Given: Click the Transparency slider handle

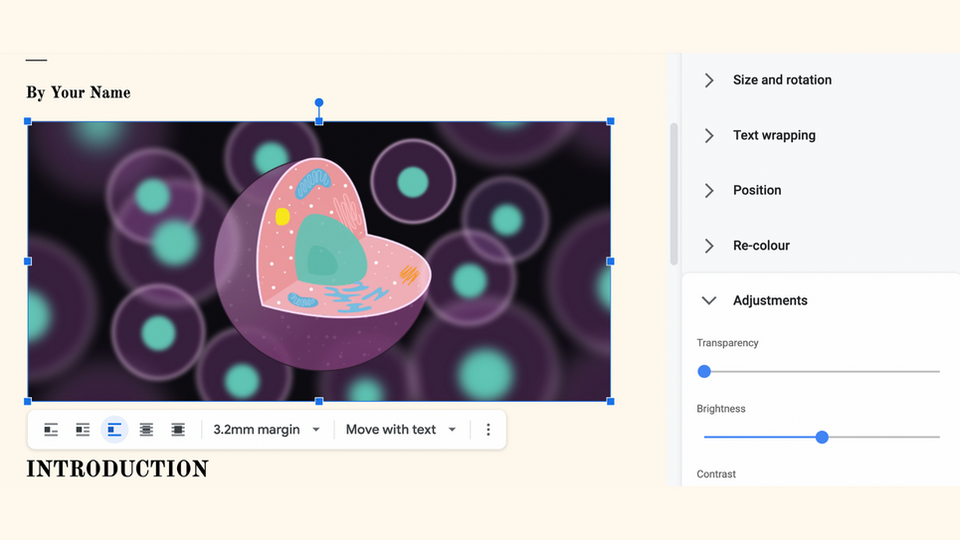Looking at the screenshot, I should click(x=704, y=372).
